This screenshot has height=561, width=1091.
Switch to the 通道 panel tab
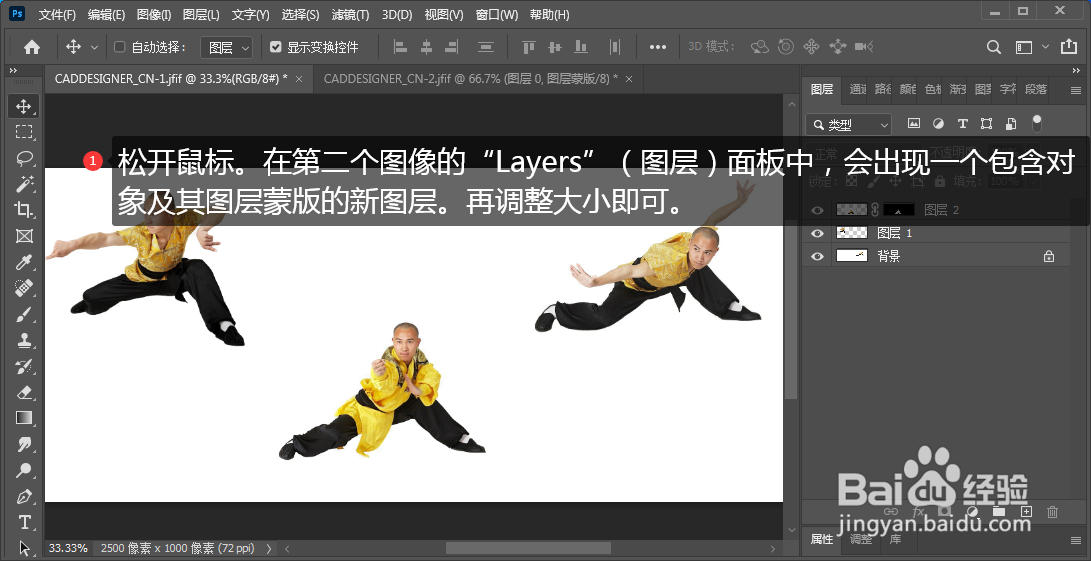point(858,89)
